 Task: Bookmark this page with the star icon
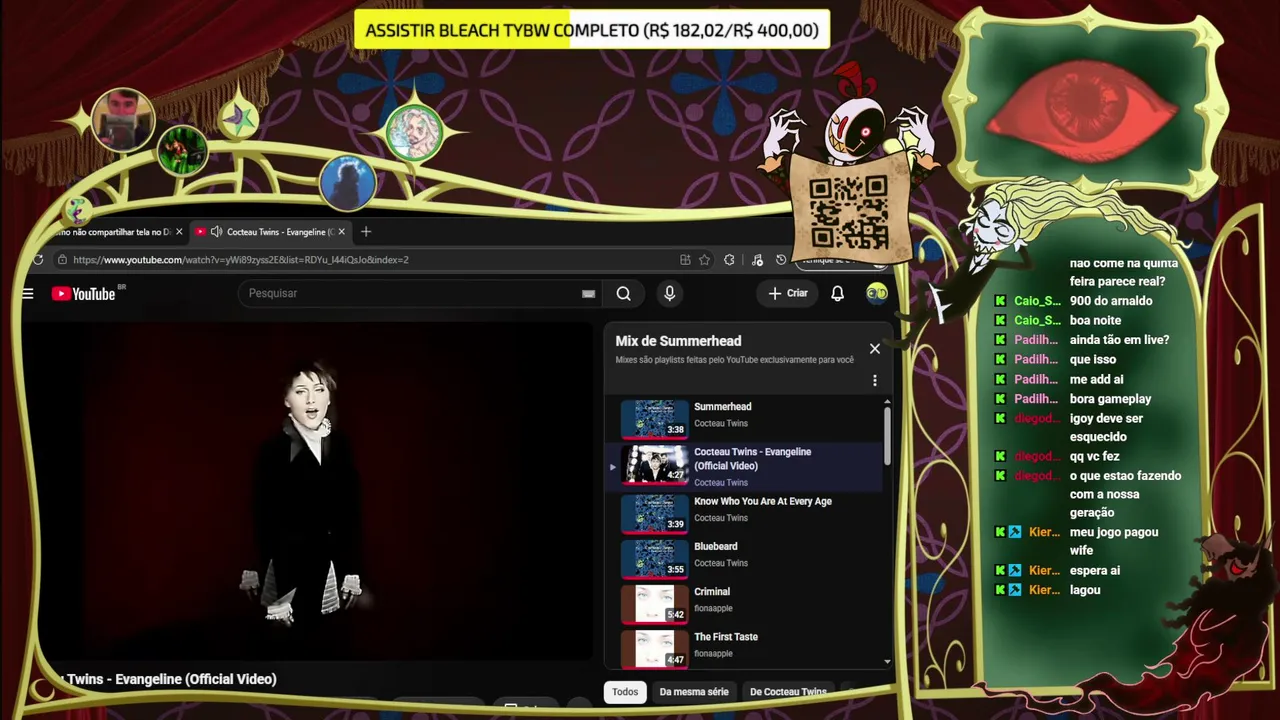[x=705, y=260]
